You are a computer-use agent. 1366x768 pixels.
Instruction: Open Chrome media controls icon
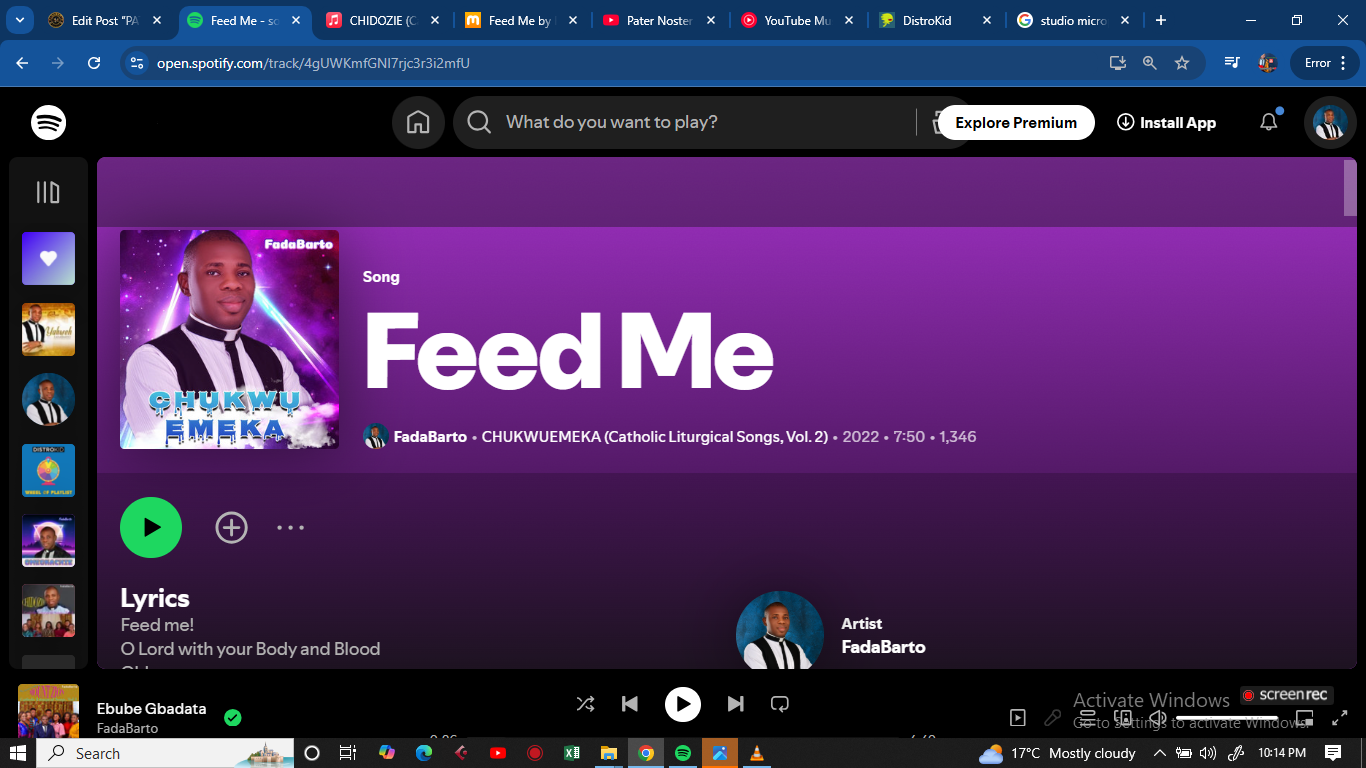click(1232, 63)
